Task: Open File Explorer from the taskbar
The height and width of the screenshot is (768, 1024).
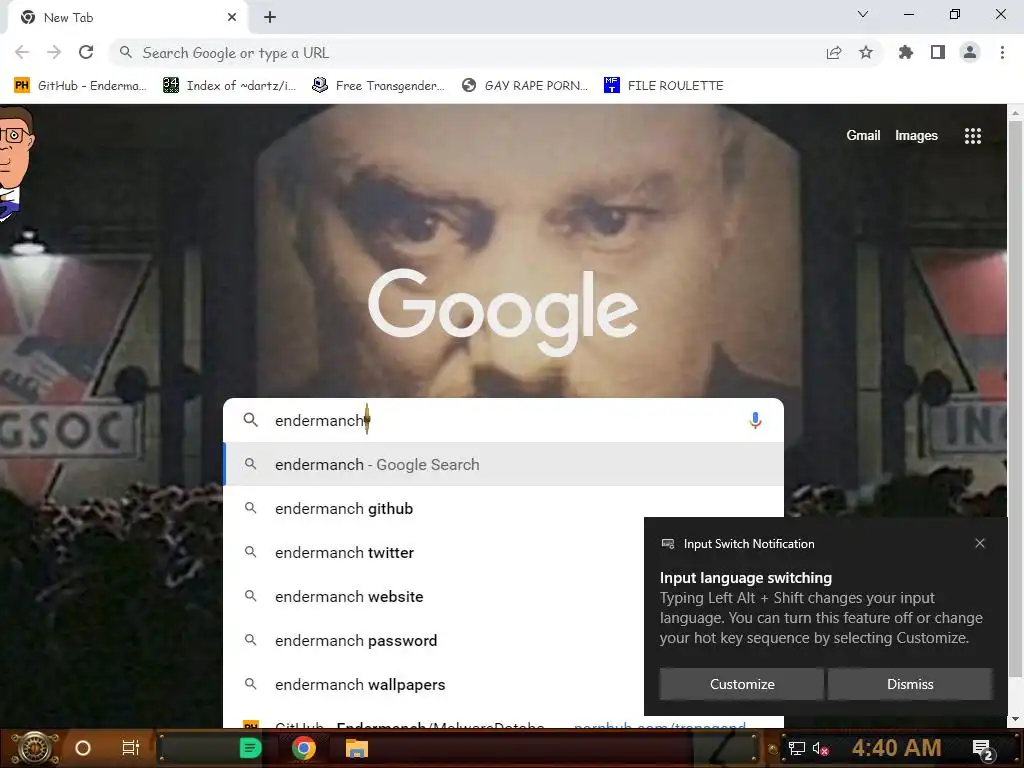Action: [357, 748]
